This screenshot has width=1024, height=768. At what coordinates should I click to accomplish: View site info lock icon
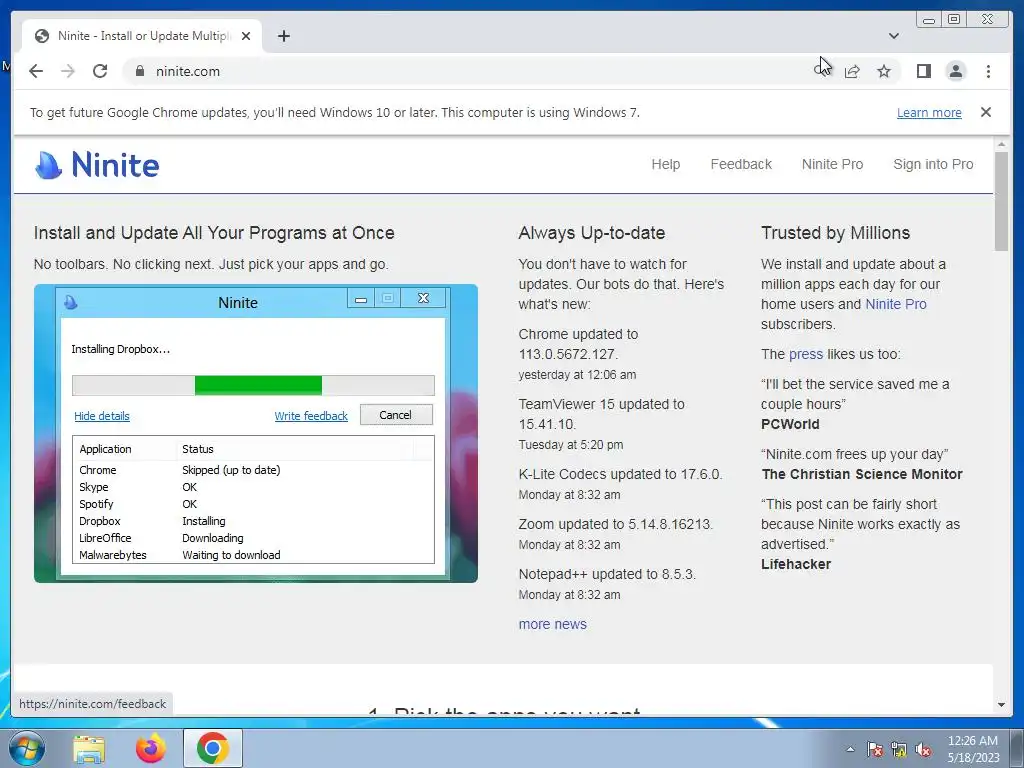click(x=139, y=71)
